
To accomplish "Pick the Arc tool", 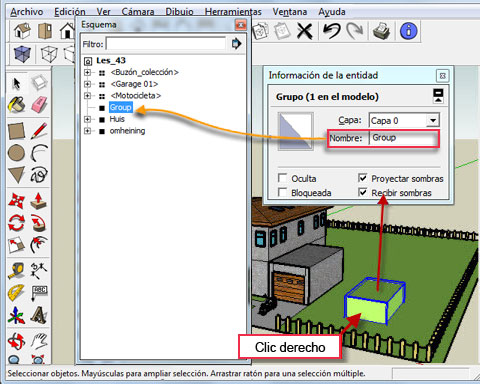I will click(39, 153).
